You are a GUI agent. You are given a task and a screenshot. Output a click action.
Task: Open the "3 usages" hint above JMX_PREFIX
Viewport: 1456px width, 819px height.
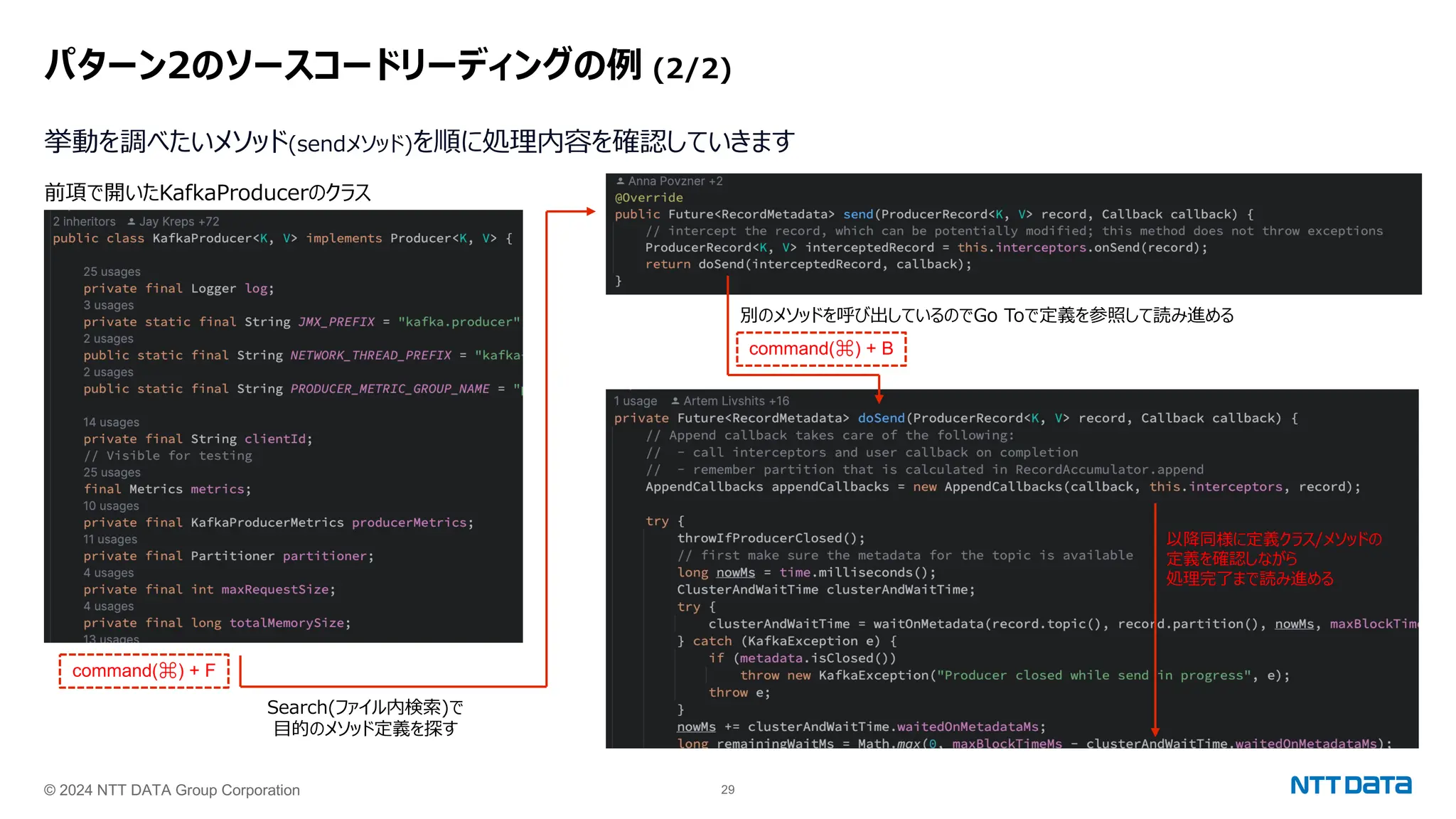click(108, 305)
